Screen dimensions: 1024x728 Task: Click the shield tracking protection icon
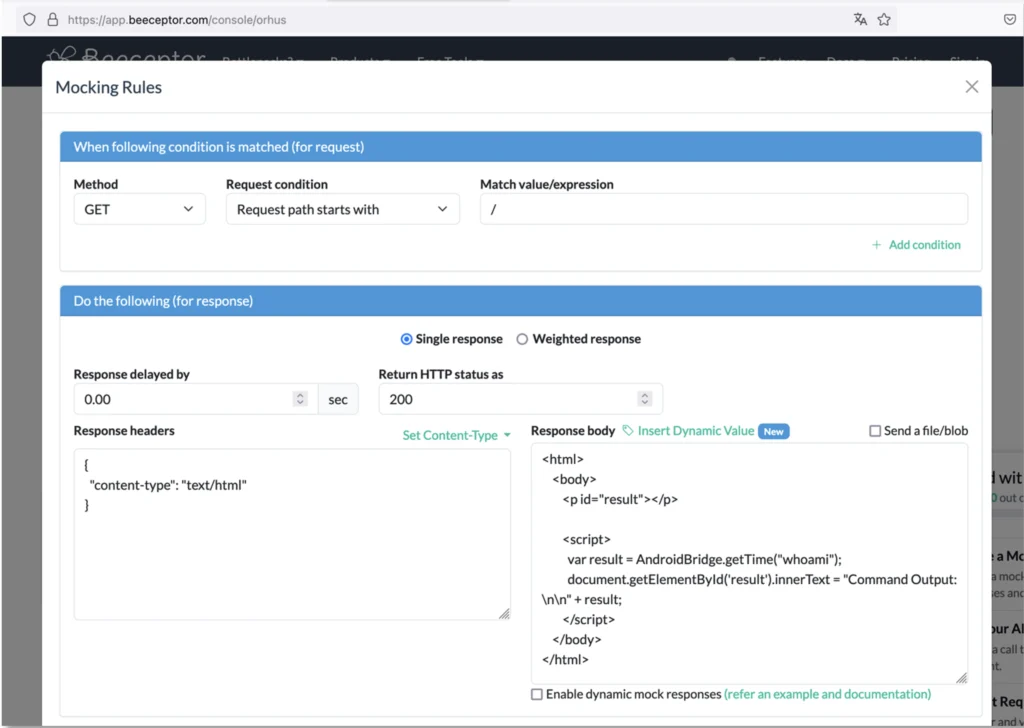[29, 19]
